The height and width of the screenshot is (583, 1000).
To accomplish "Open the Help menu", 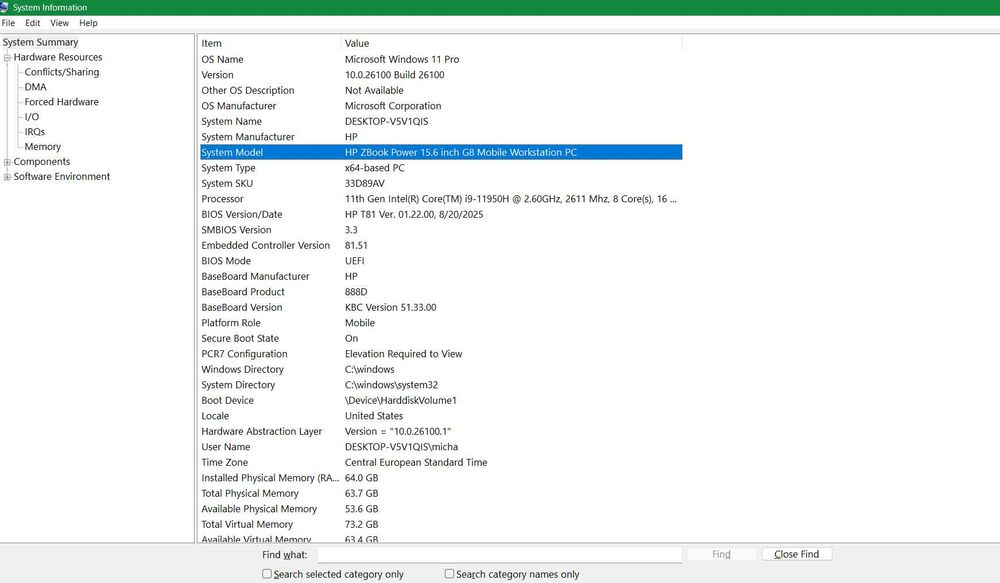I will [x=88, y=23].
